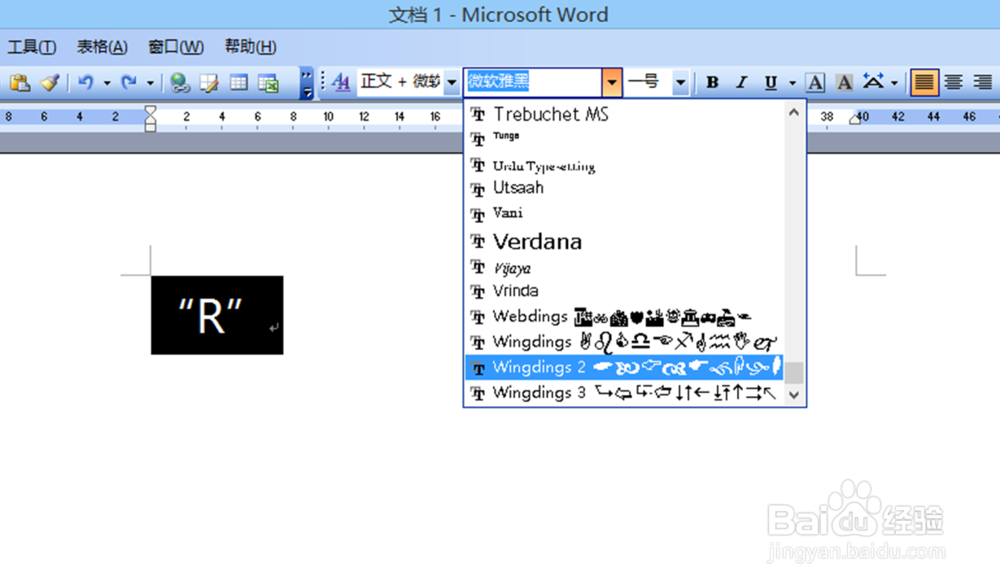Choose Trebuchet MS from the font list
Image resolution: width=1000 pixels, height=586 pixels.
tap(624, 114)
